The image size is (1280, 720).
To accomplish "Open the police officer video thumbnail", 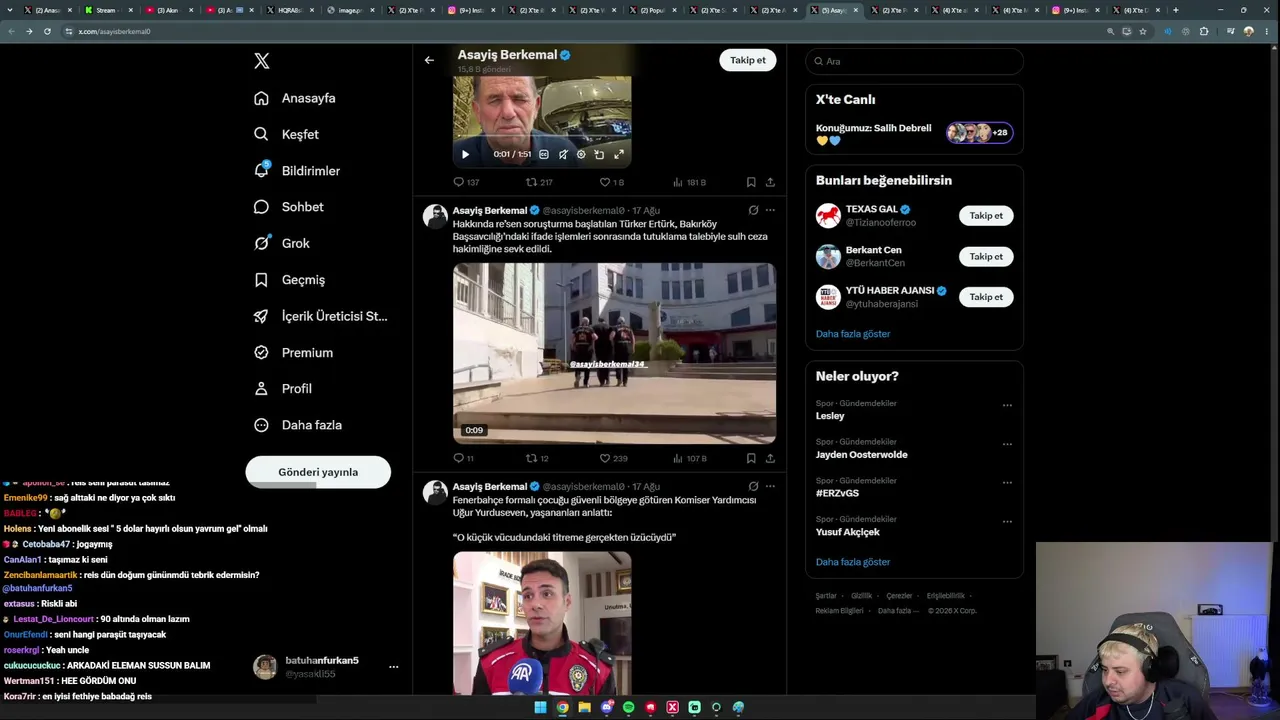I will (542, 623).
